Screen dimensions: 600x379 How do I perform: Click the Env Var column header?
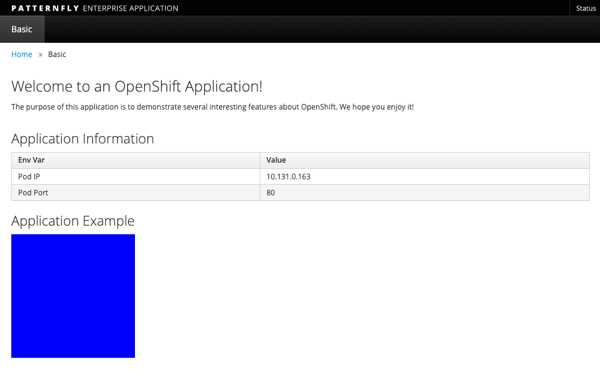tap(136, 160)
